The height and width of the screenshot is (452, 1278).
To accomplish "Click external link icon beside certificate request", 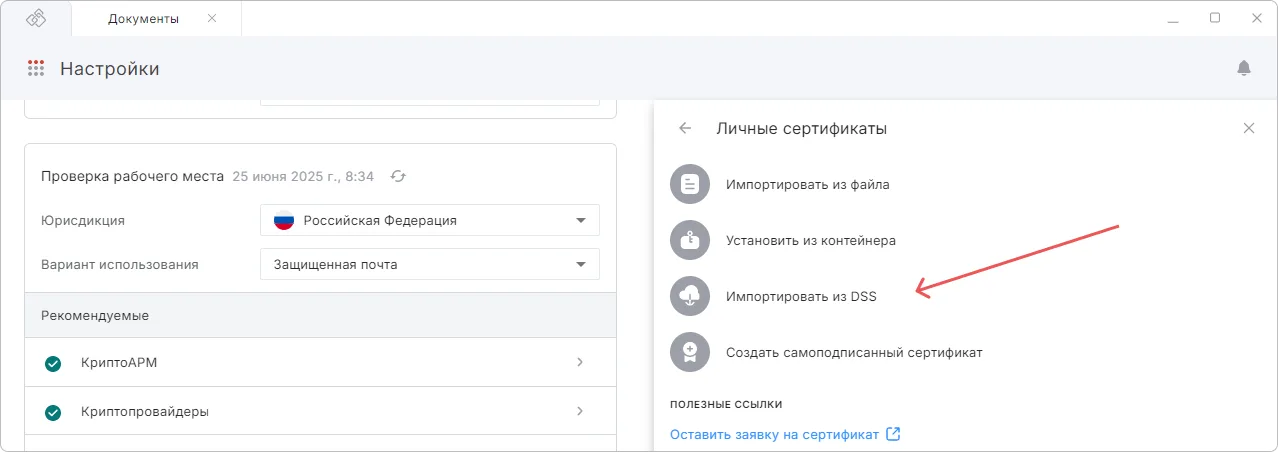I will (x=894, y=434).
